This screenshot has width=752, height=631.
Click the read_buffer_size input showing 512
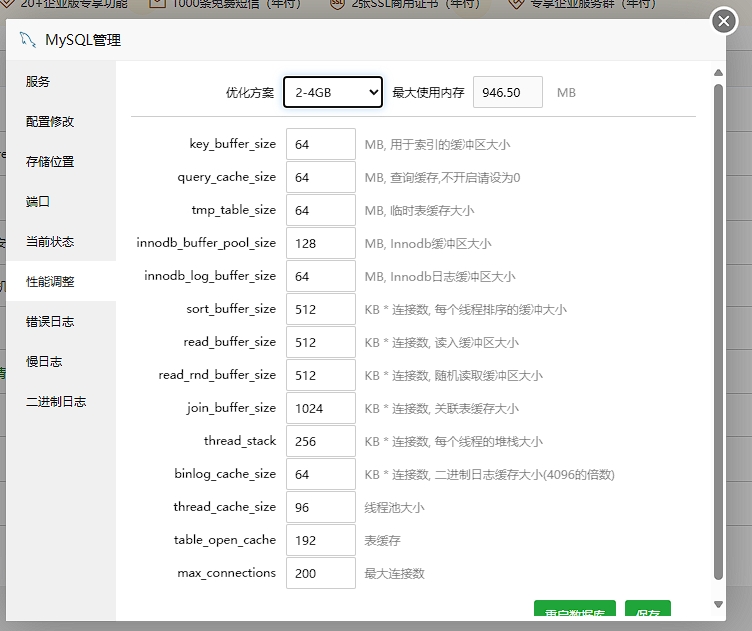[x=321, y=342]
